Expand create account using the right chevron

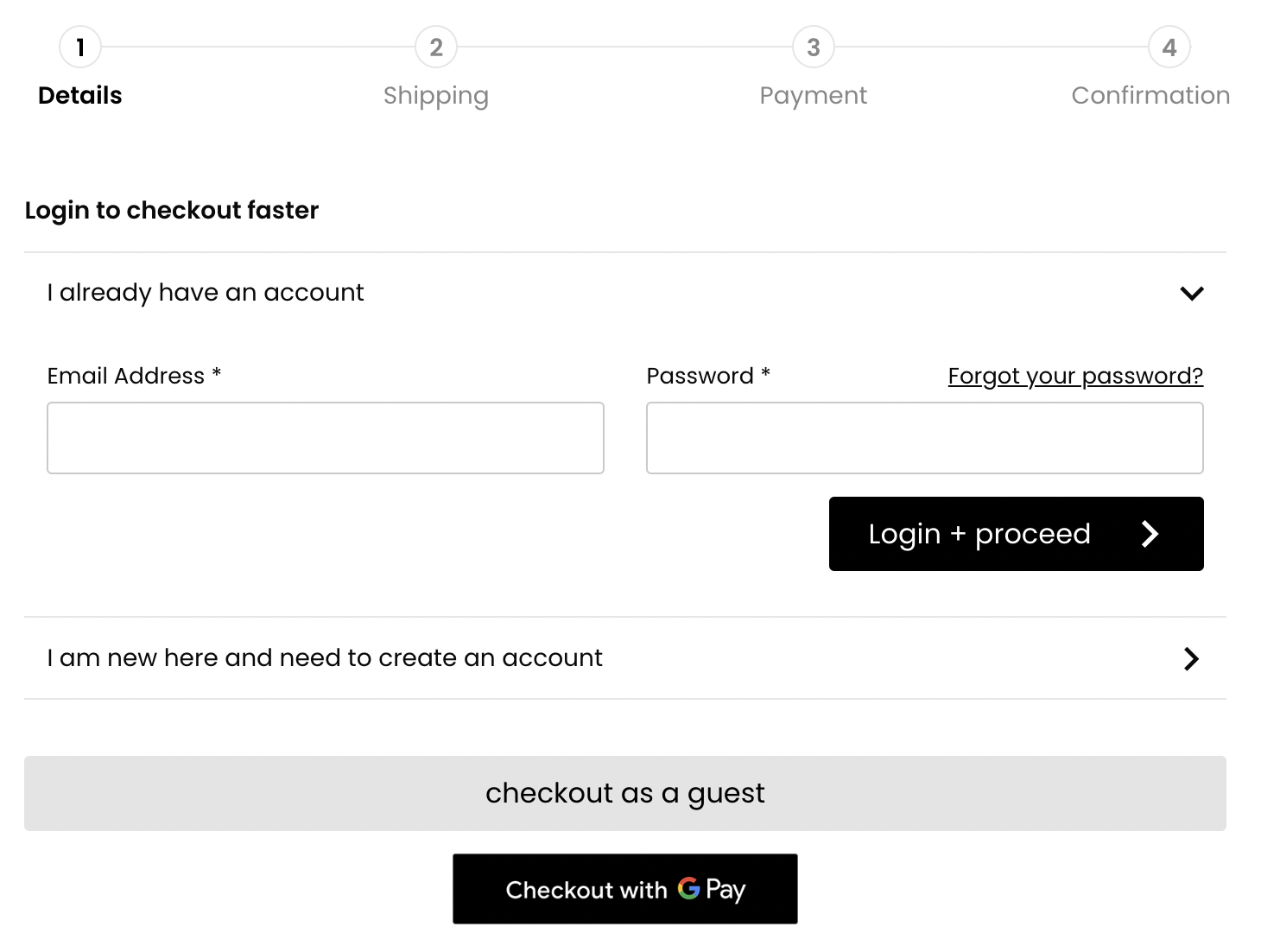[x=1192, y=659]
